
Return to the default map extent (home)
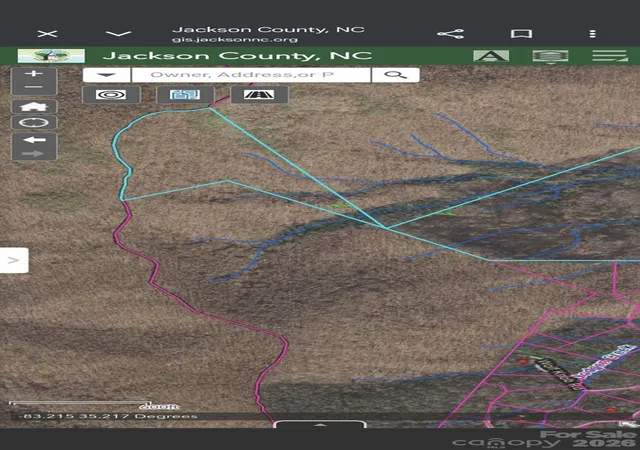pyautogui.click(x=34, y=107)
